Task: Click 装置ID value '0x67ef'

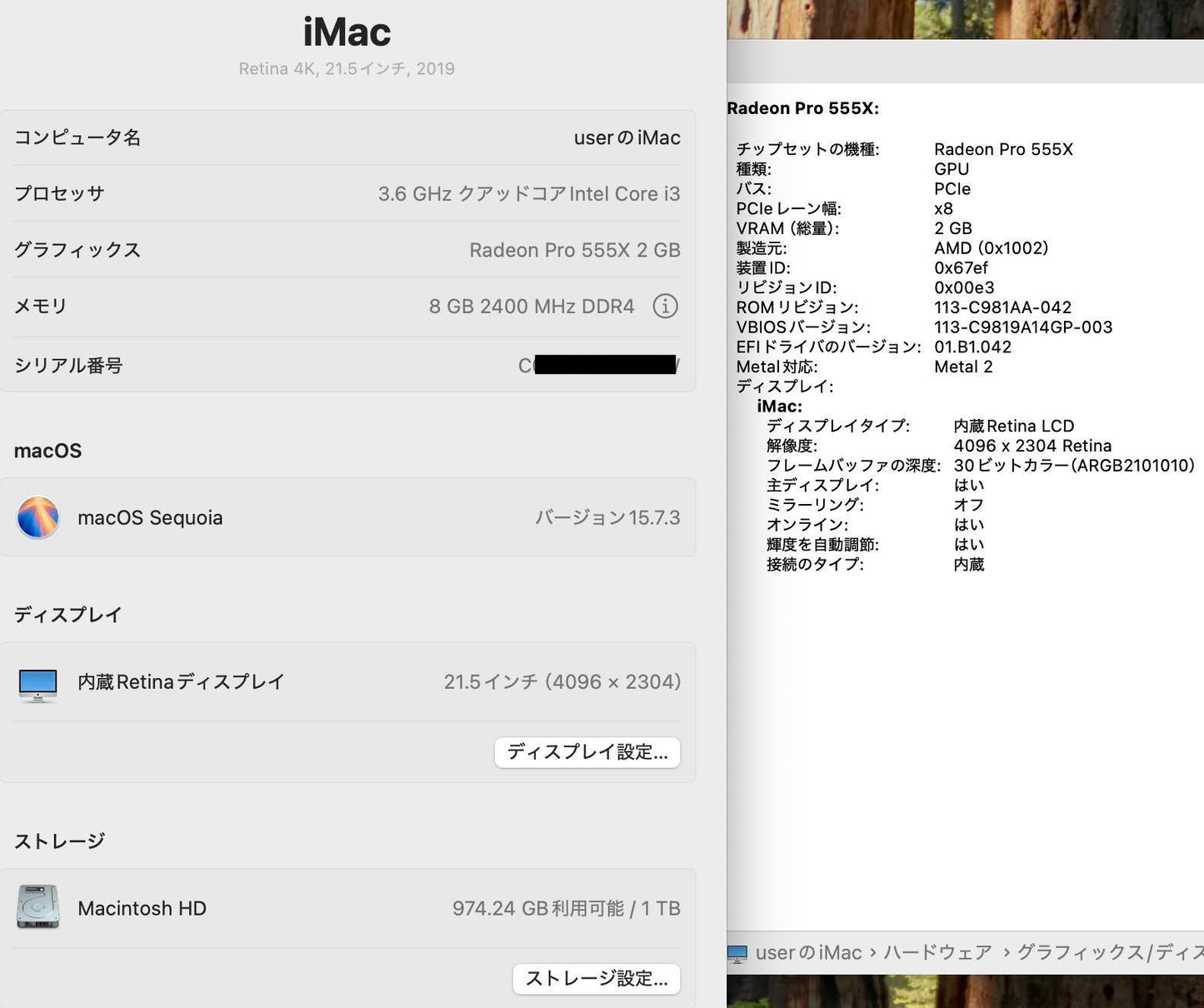Action: point(961,268)
